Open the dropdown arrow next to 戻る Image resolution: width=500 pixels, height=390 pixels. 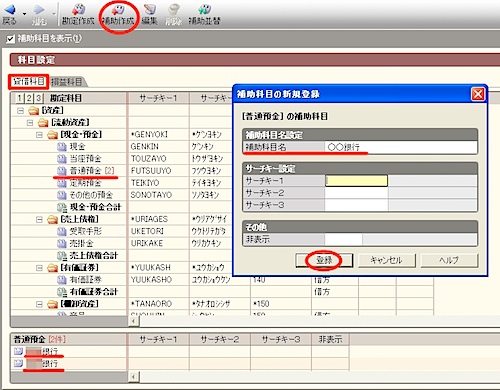coord(24,14)
